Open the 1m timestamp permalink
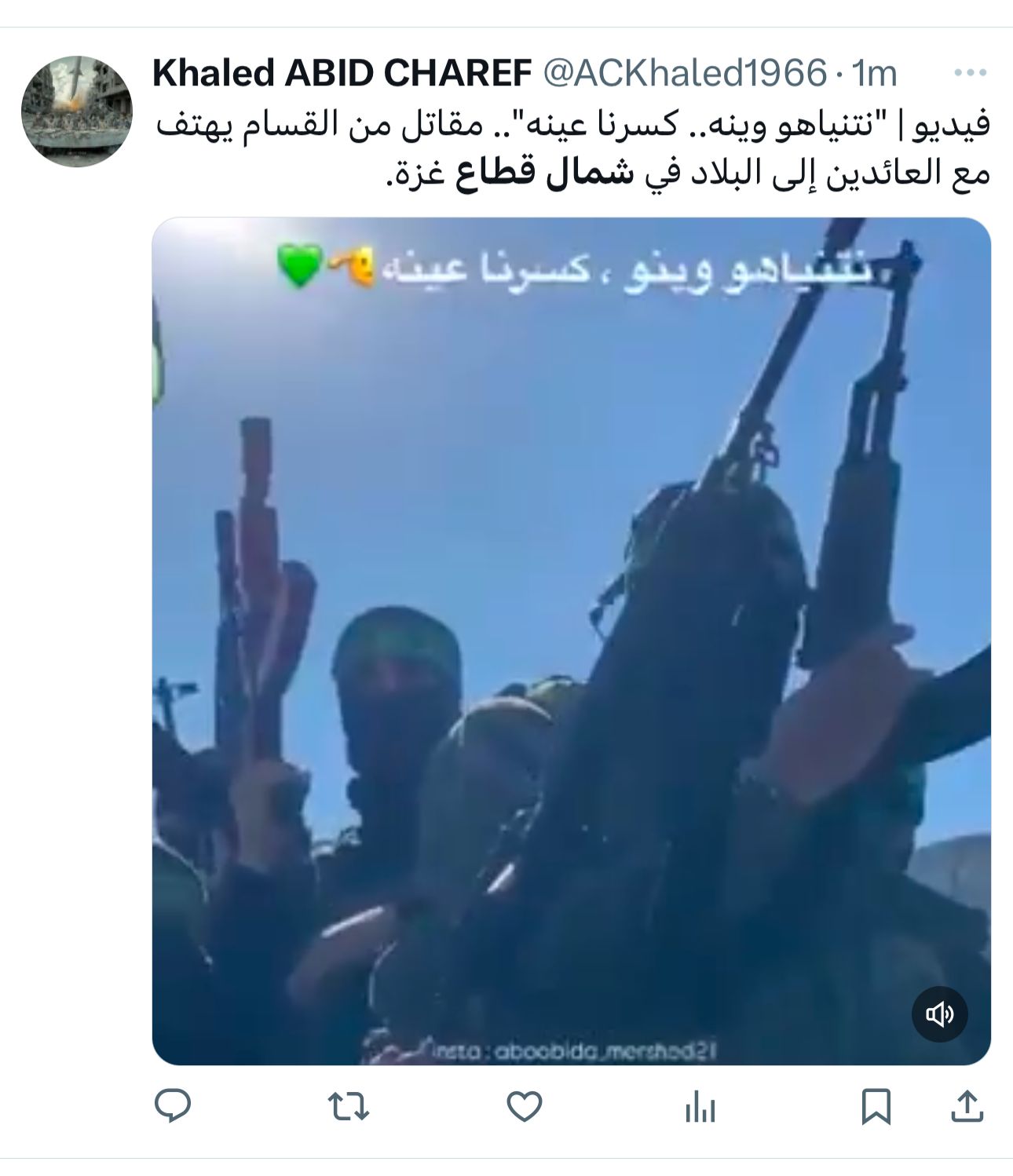This screenshot has height=1176, width=1013. click(x=874, y=73)
